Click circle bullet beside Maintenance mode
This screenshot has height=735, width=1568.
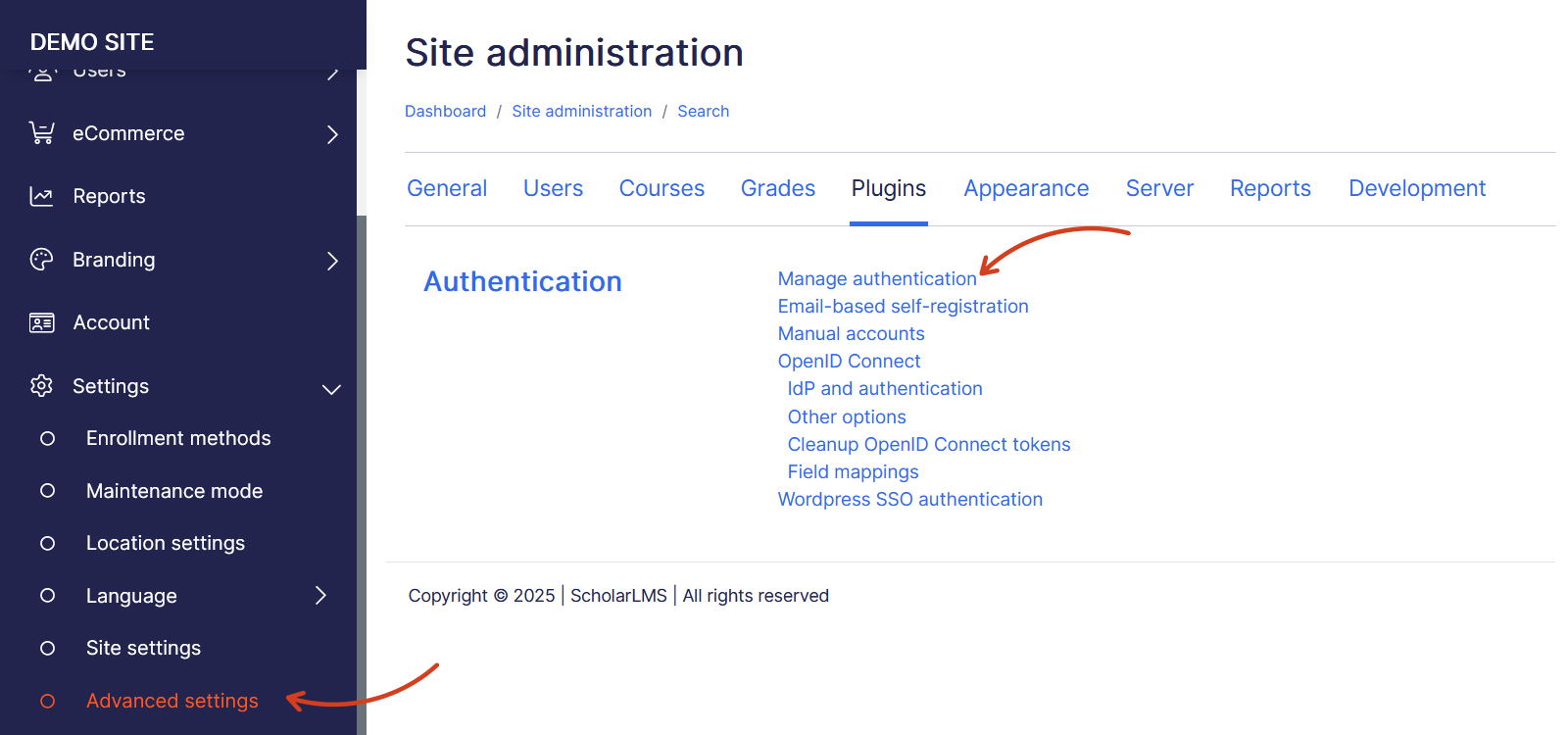pos(47,491)
